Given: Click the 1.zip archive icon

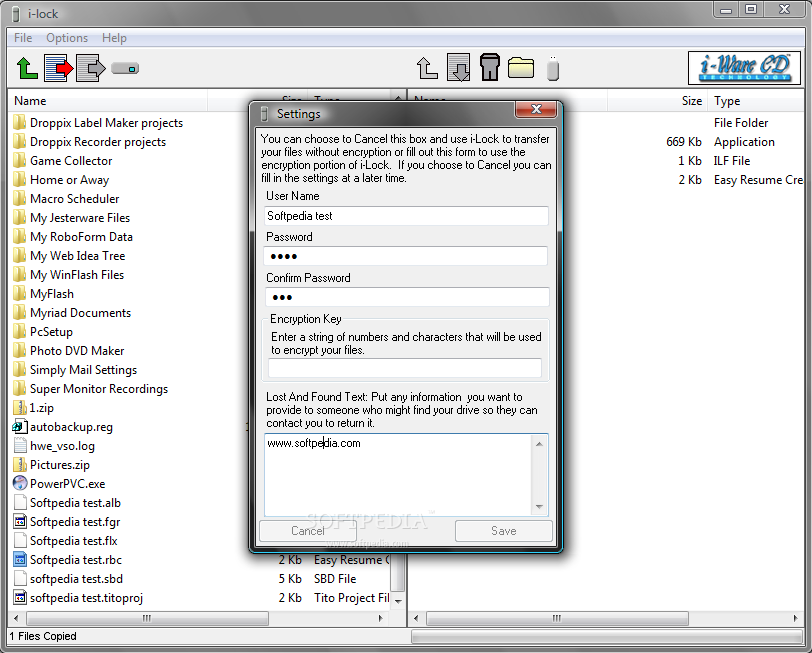Looking at the screenshot, I should (x=20, y=408).
